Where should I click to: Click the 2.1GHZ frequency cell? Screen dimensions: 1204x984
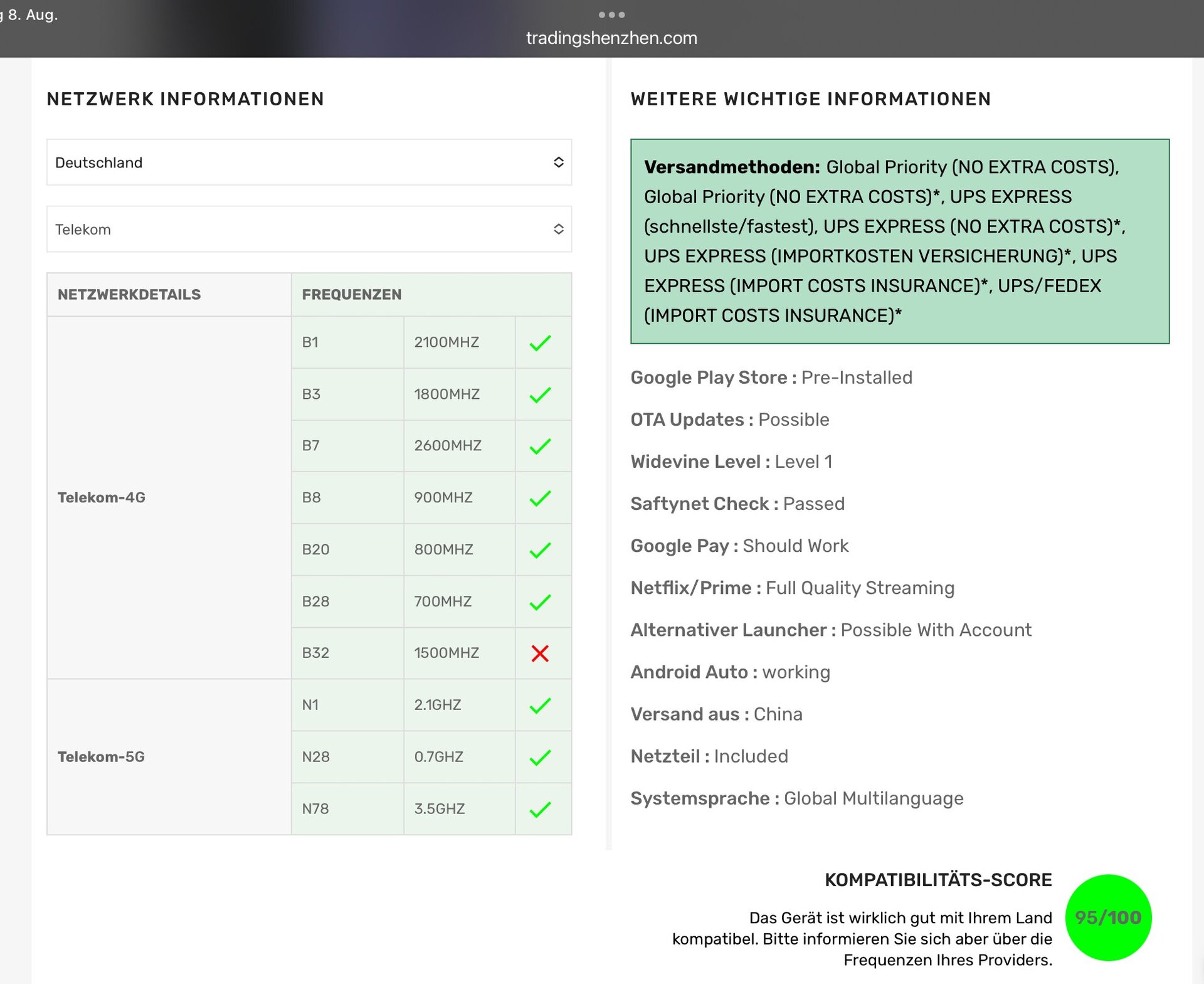pos(460,705)
